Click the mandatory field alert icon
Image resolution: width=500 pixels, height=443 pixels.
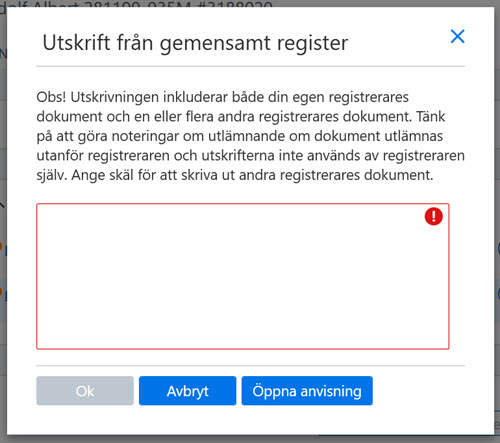(x=433, y=216)
